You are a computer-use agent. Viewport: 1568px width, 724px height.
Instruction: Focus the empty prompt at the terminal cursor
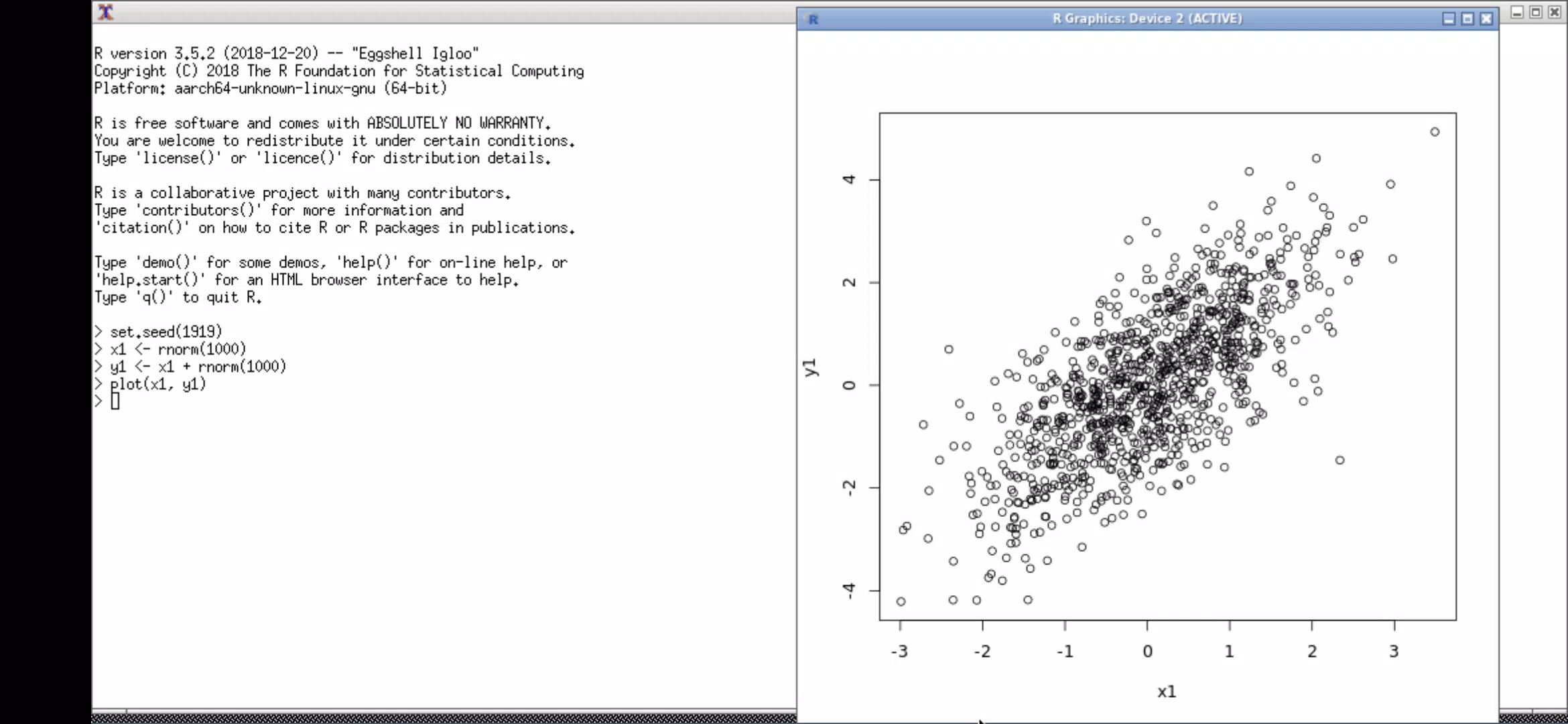115,401
